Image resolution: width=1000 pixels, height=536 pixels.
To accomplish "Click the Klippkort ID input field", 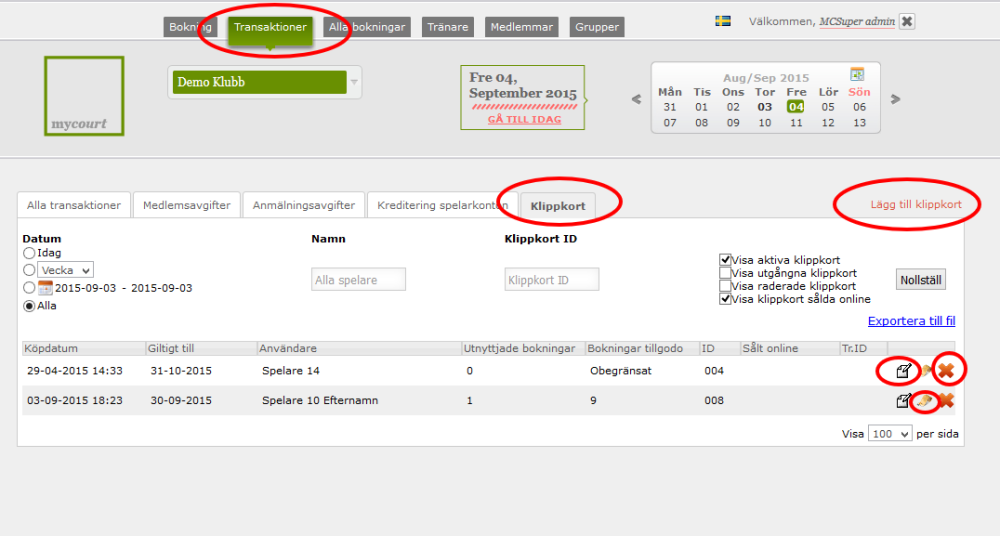I will 552,279.
